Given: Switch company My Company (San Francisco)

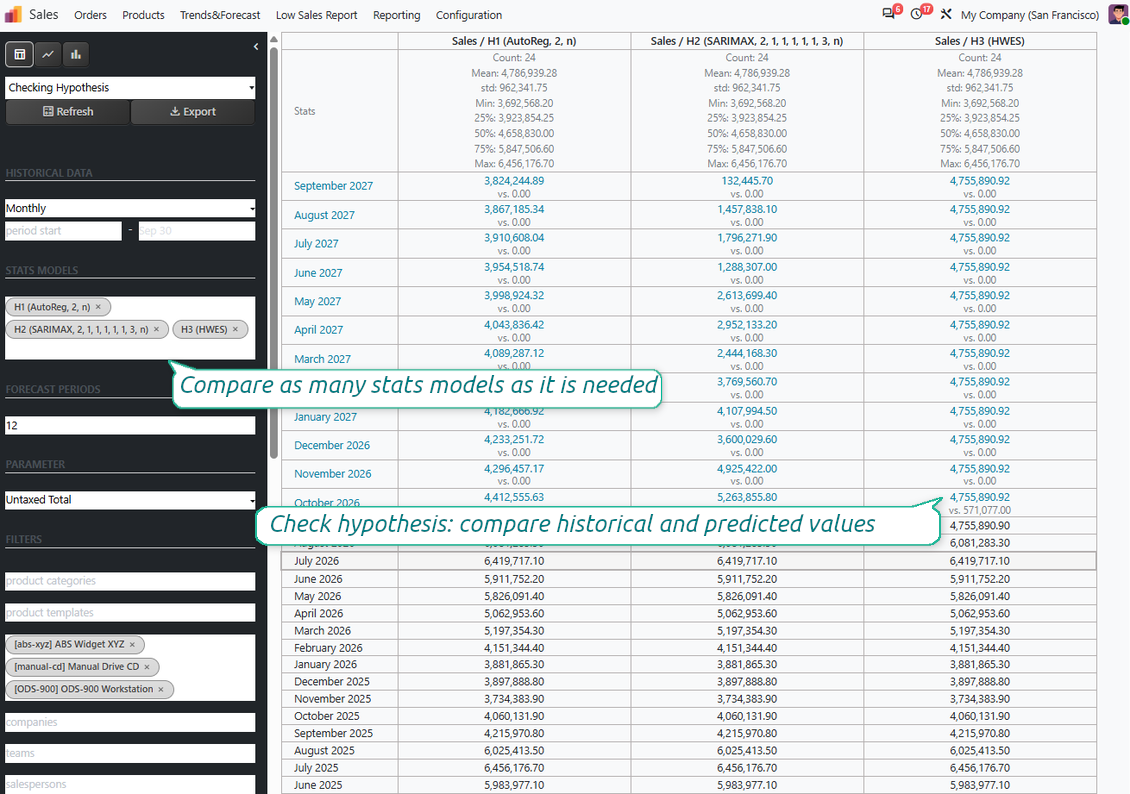Looking at the screenshot, I should point(1029,15).
